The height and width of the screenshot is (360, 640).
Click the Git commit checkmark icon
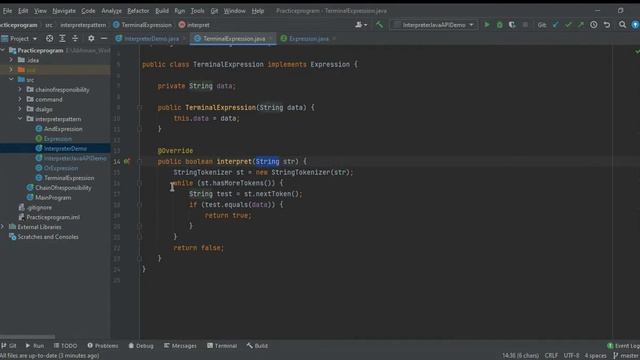click(568, 25)
